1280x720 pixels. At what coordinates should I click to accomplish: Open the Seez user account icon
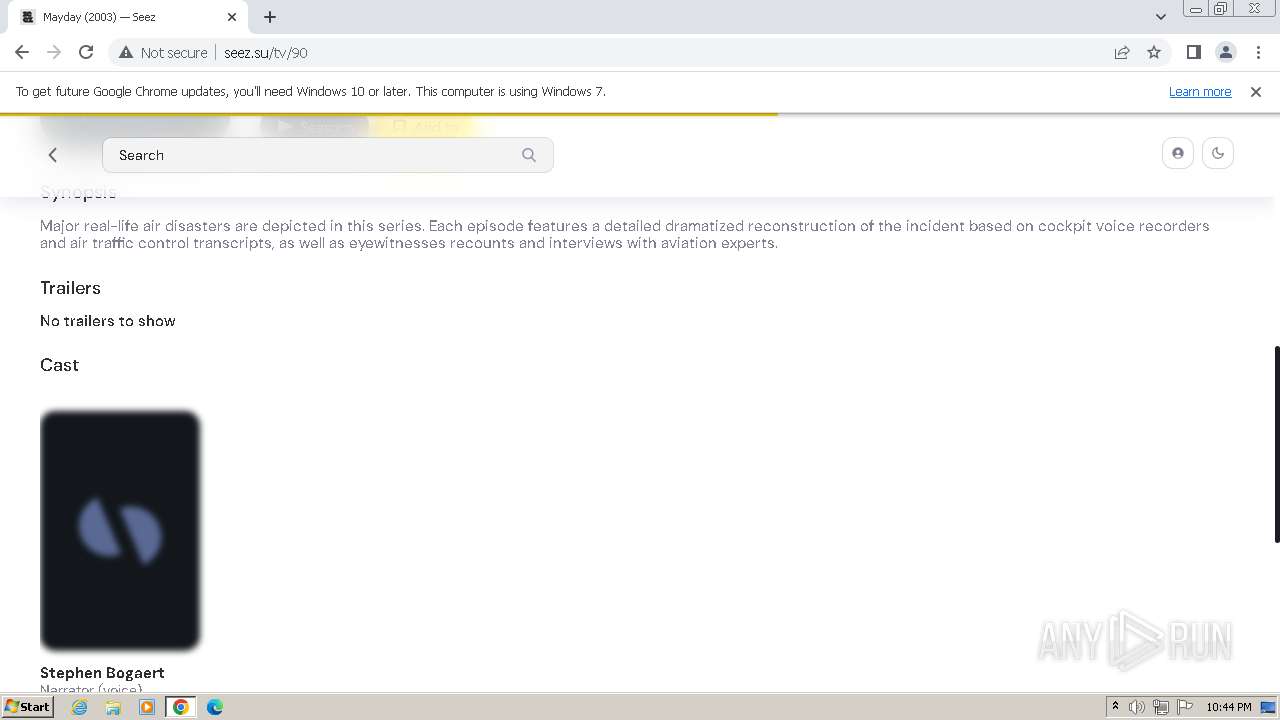click(1178, 153)
